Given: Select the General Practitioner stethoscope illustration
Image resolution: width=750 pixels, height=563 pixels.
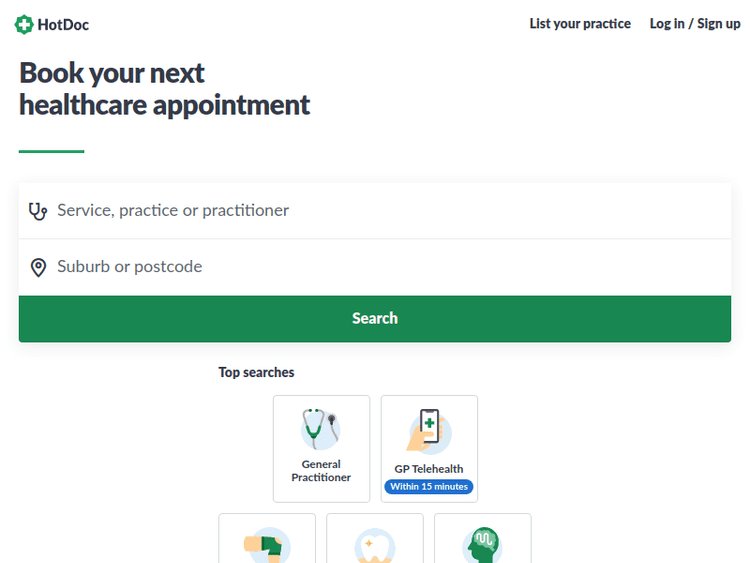Looking at the screenshot, I should click(x=321, y=429).
